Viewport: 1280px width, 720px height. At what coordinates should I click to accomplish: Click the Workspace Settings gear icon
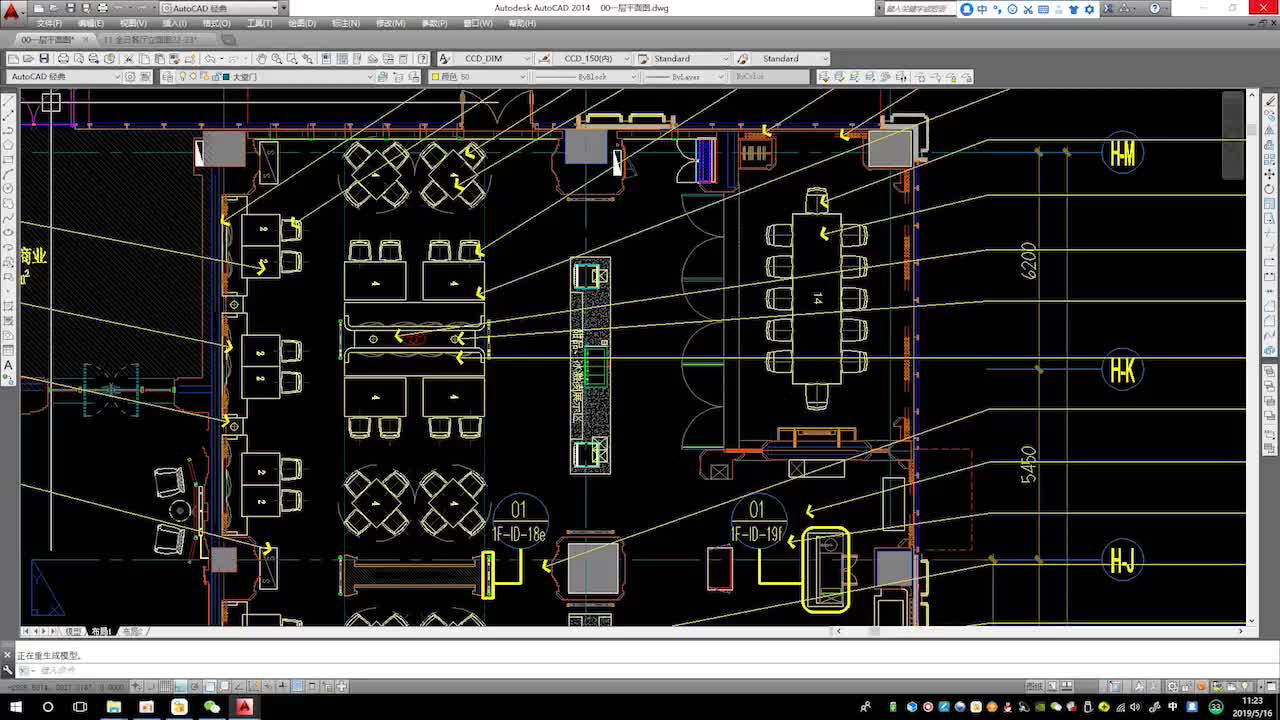[x=130, y=76]
